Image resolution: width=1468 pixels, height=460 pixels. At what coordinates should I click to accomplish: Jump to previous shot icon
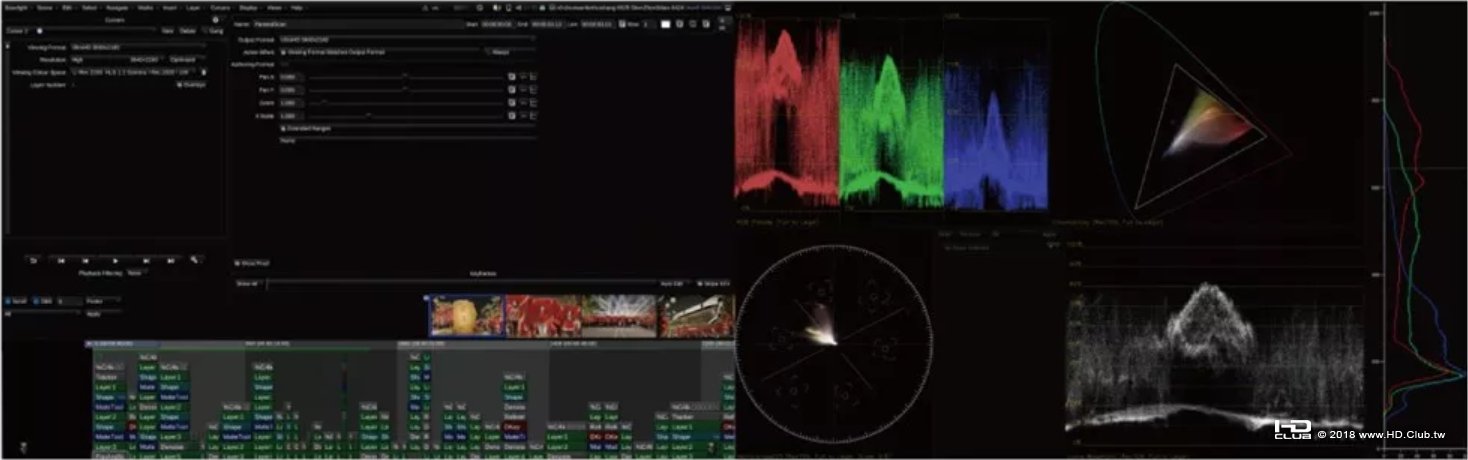pos(61,260)
